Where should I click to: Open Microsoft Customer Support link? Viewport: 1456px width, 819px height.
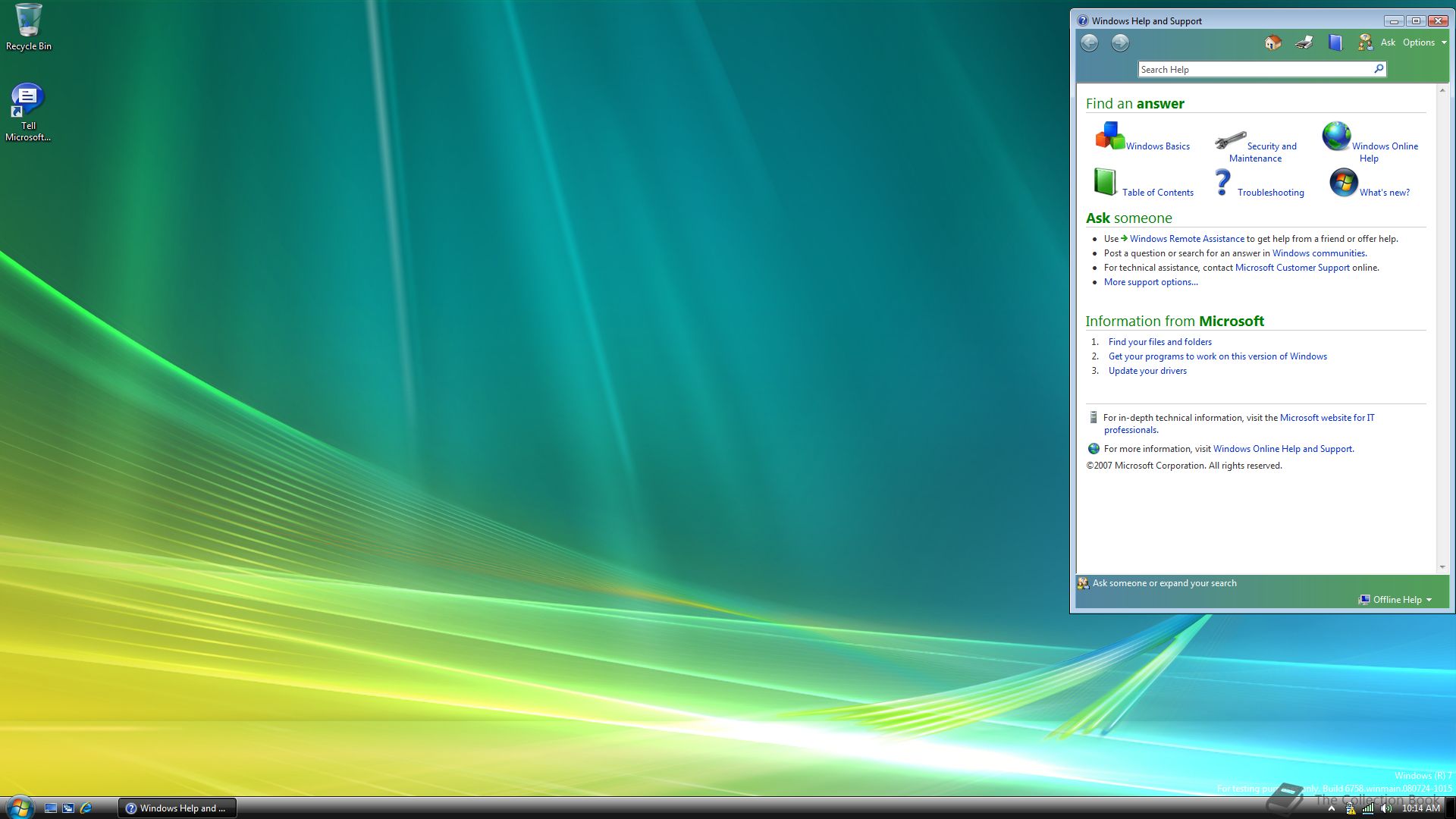[1292, 268]
